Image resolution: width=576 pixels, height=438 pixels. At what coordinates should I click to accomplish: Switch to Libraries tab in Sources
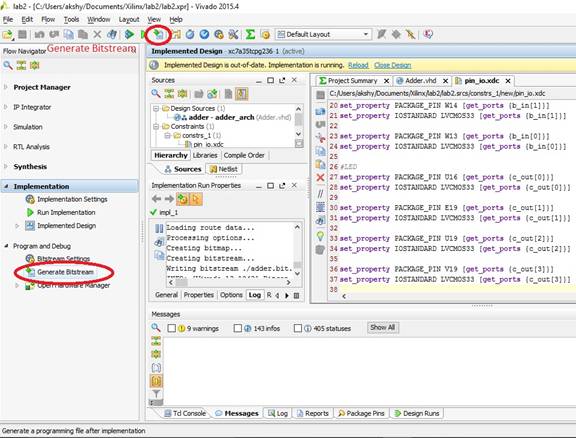coord(205,155)
